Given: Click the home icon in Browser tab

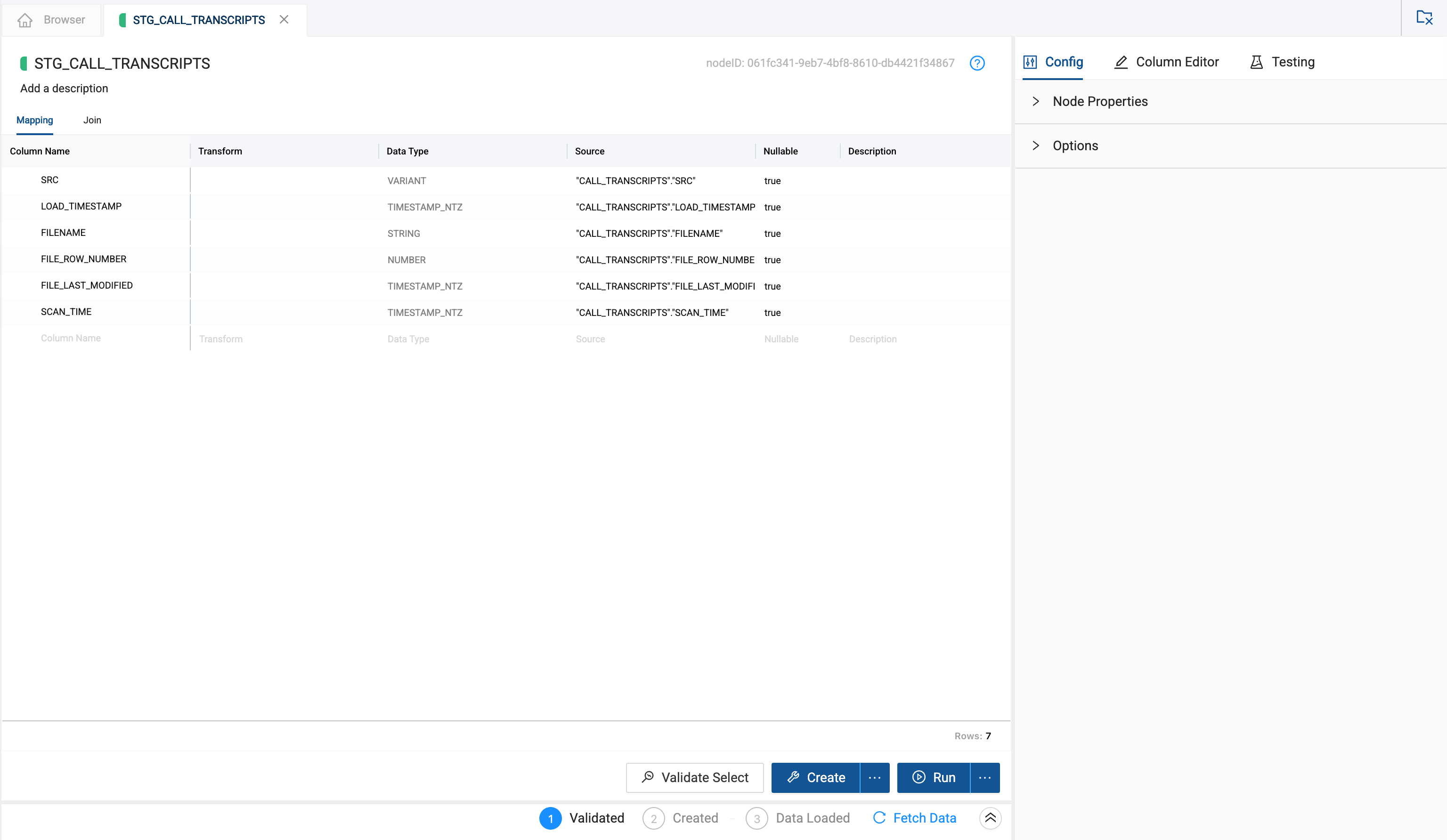Looking at the screenshot, I should [24, 20].
